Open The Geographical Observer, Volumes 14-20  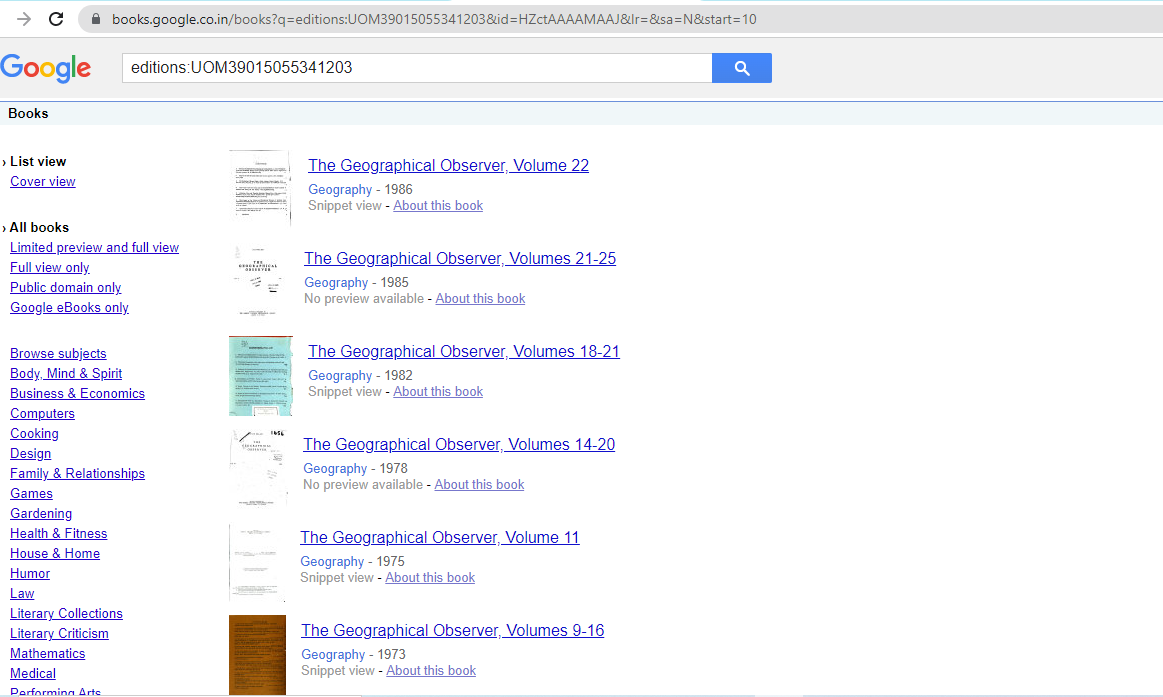(x=459, y=445)
